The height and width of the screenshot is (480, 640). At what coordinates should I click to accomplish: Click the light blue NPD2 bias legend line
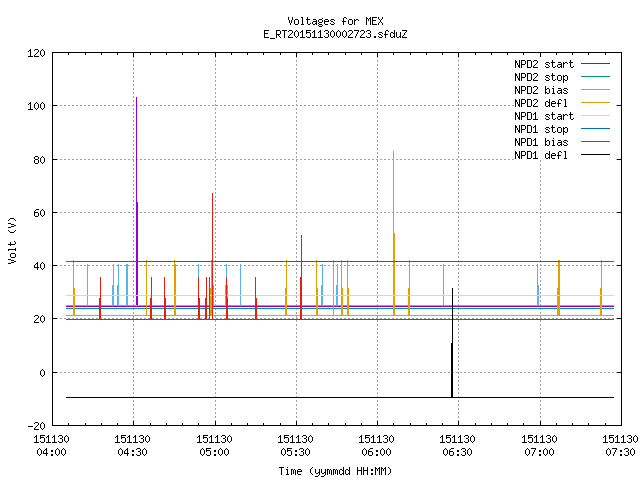(x=595, y=90)
